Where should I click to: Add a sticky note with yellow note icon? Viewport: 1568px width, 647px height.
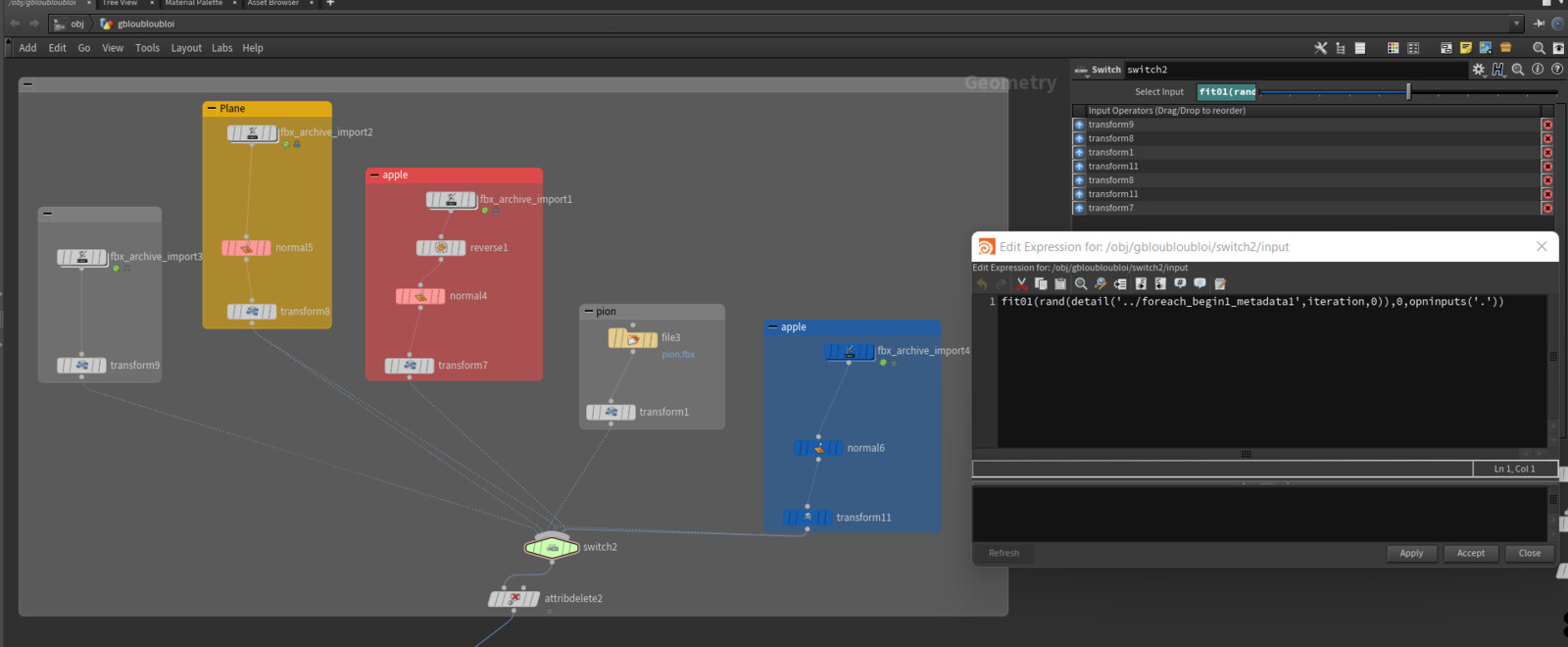[1466, 48]
